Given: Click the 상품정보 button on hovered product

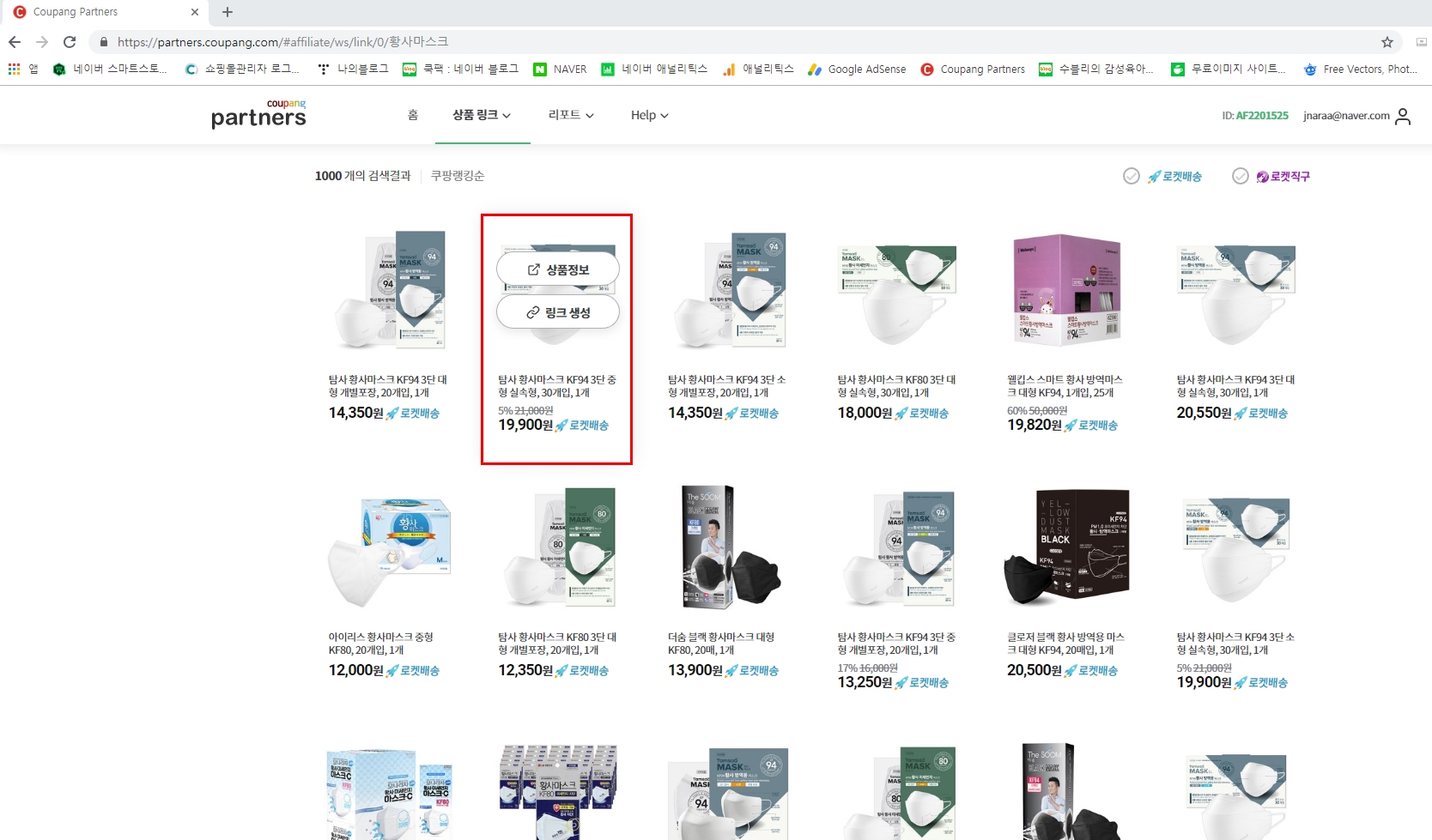Looking at the screenshot, I should [558, 269].
